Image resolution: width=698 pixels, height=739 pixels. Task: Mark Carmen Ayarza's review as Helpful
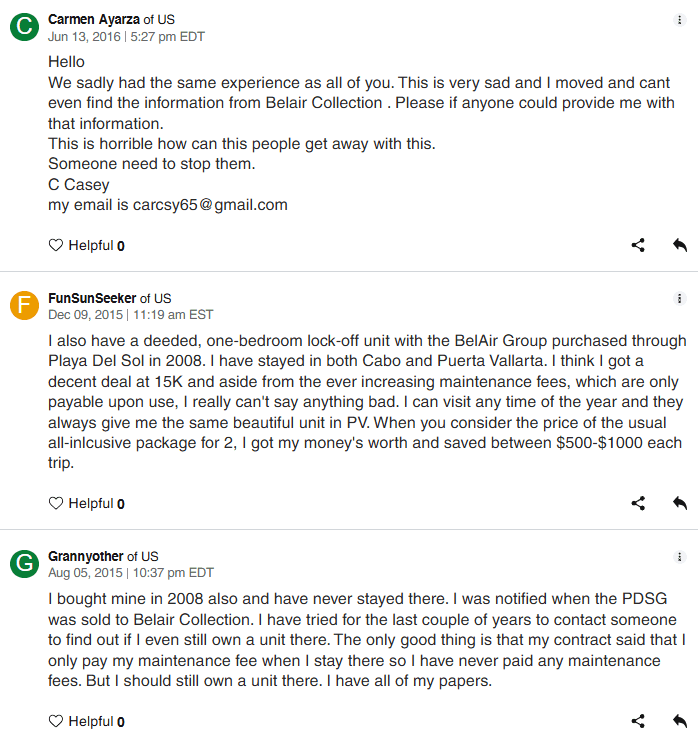86,245
